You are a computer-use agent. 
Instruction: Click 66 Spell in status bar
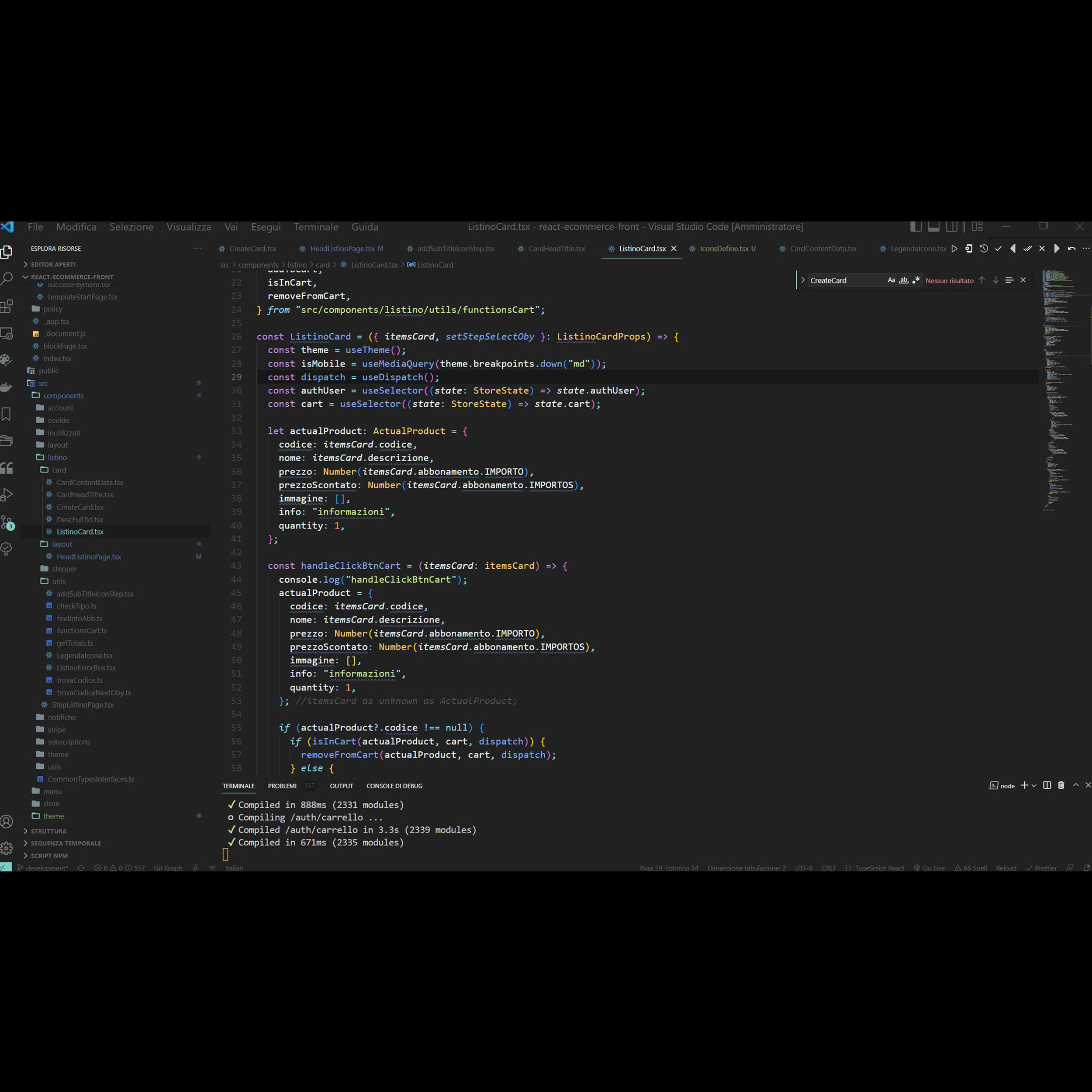[971, 868]
